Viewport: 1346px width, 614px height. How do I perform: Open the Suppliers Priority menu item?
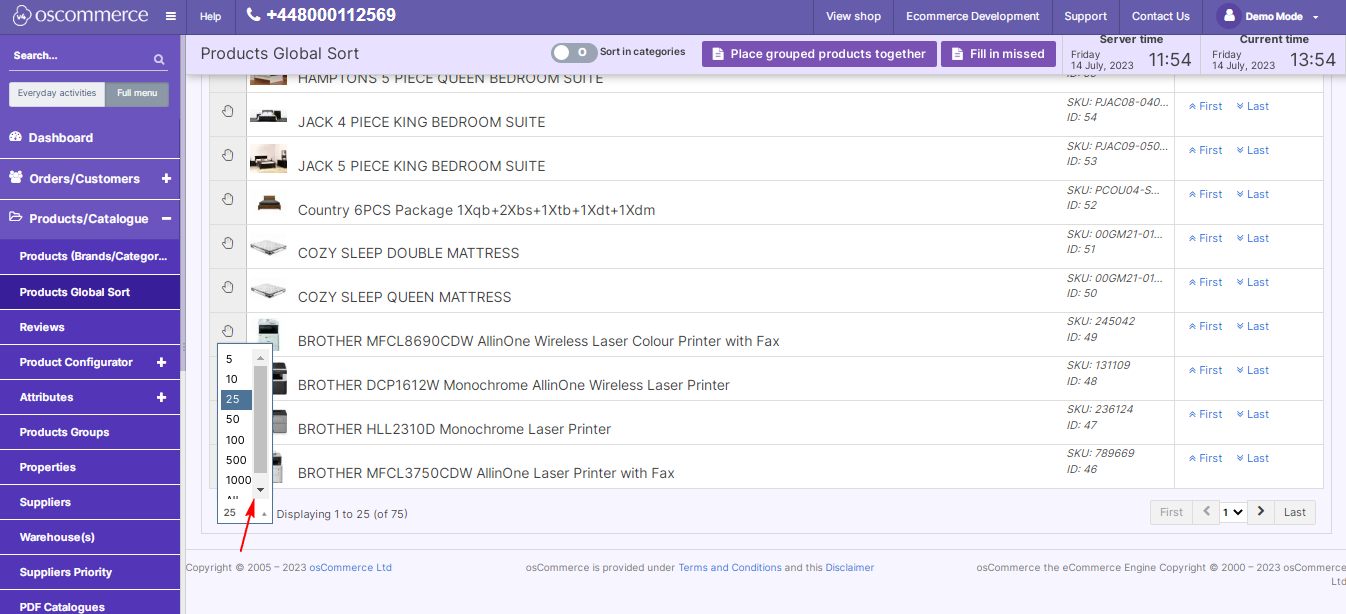(x=90, y=572)
